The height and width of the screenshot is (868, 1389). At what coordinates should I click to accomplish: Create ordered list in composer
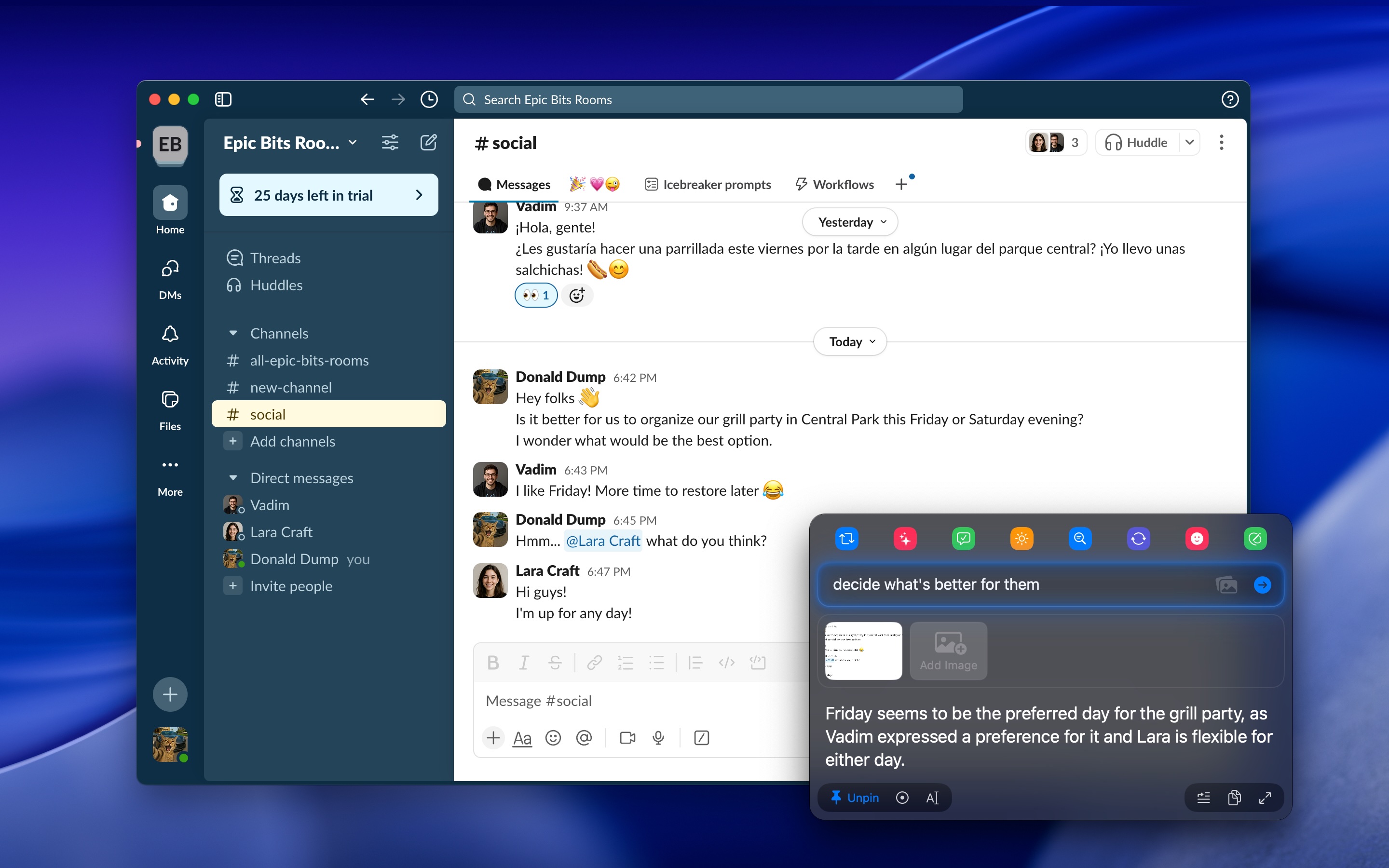pos(626,663)
